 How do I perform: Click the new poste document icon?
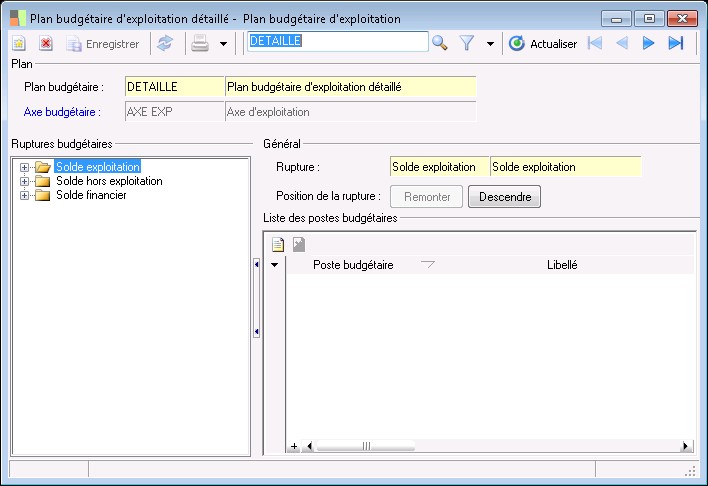pos(278,244)
